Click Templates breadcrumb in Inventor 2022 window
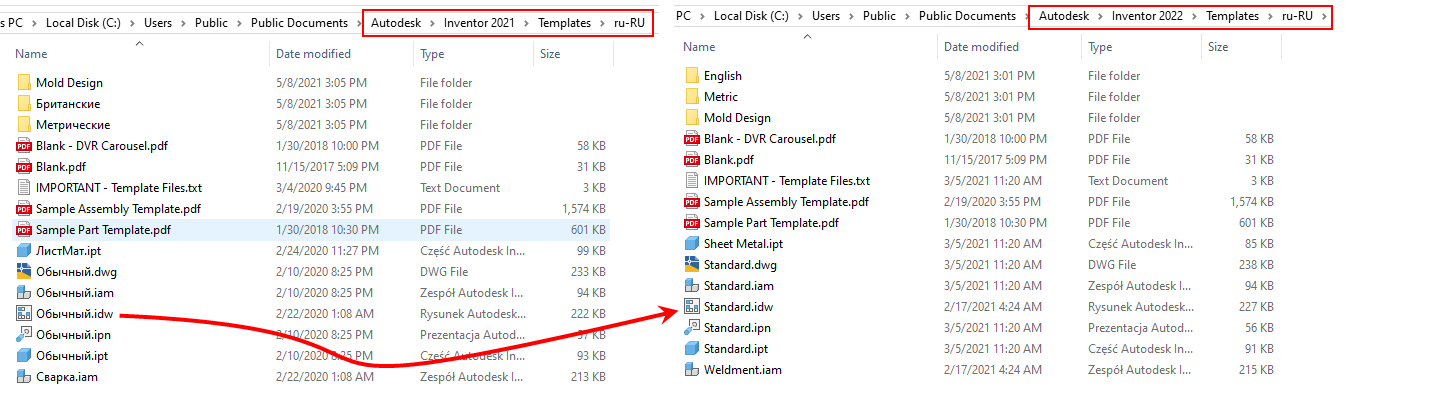 tap(1232, 17)
